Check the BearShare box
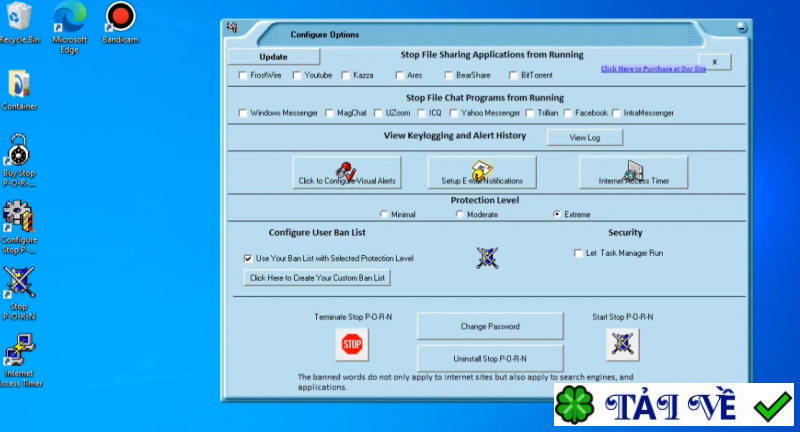The width and height of the screenshot is (800, 432). tap(448, 75)
